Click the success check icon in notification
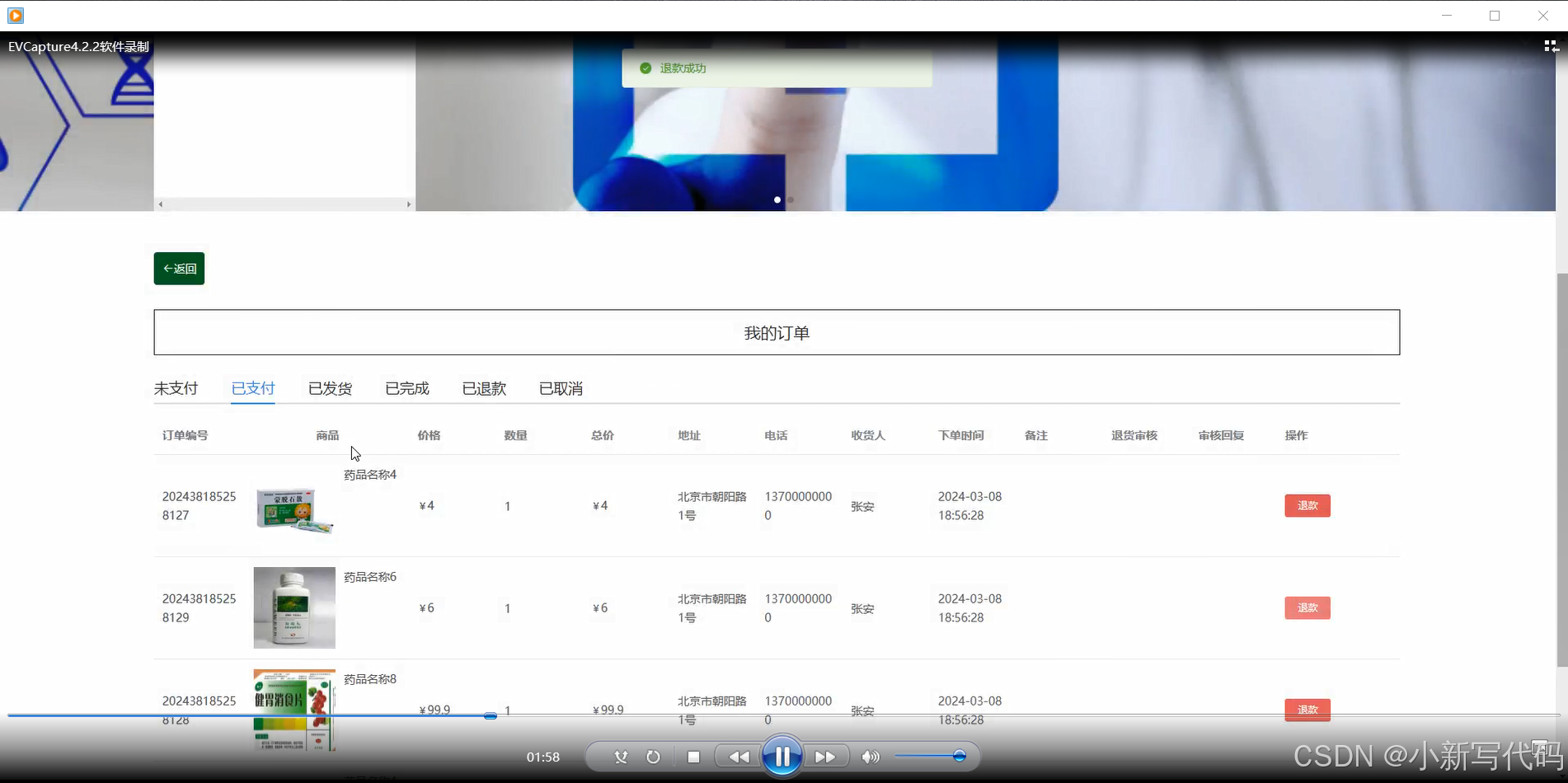Viewport: 1568px width, 783px height. tap(646, 68)
